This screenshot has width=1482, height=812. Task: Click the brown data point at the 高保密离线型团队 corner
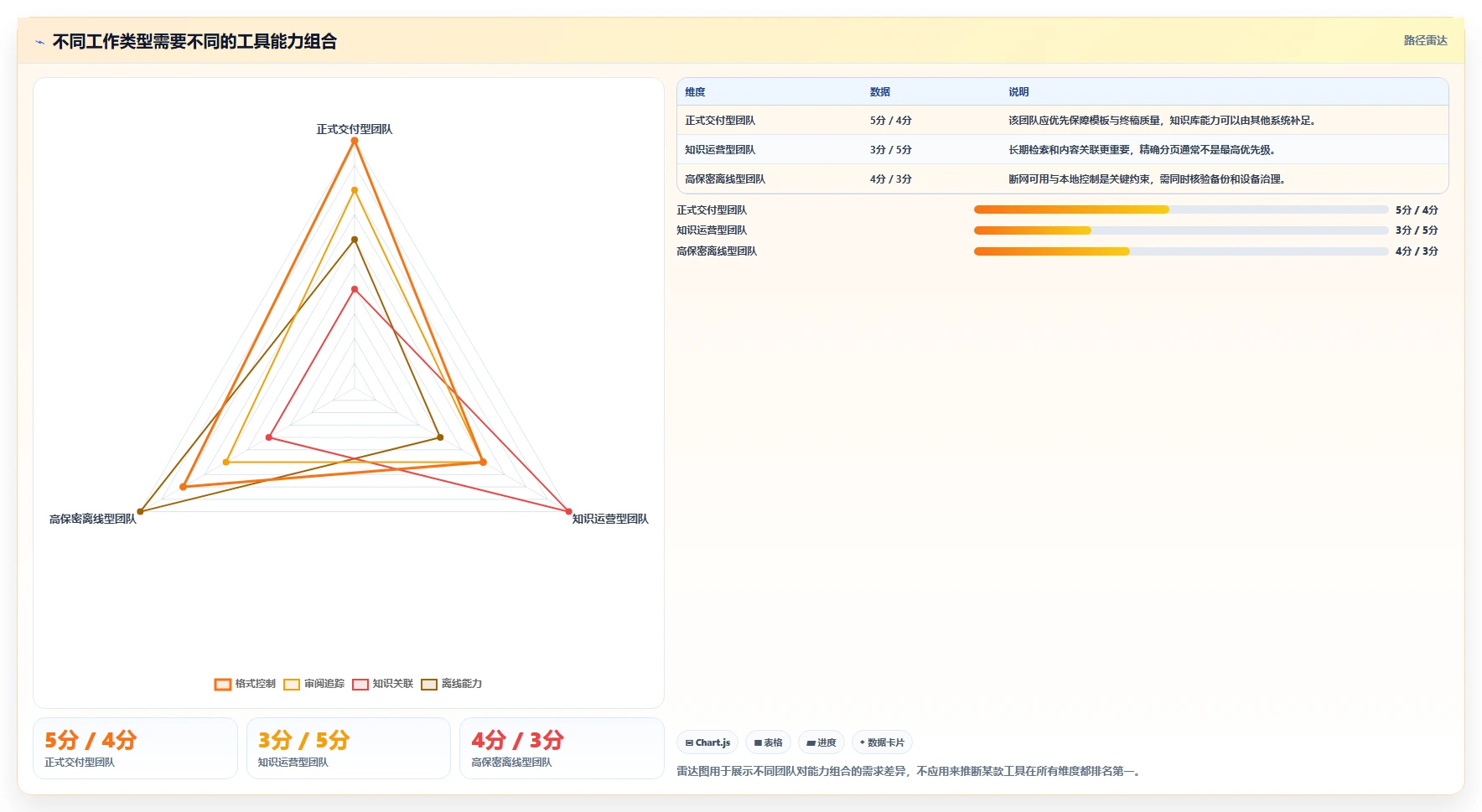[x=140, y=511]
